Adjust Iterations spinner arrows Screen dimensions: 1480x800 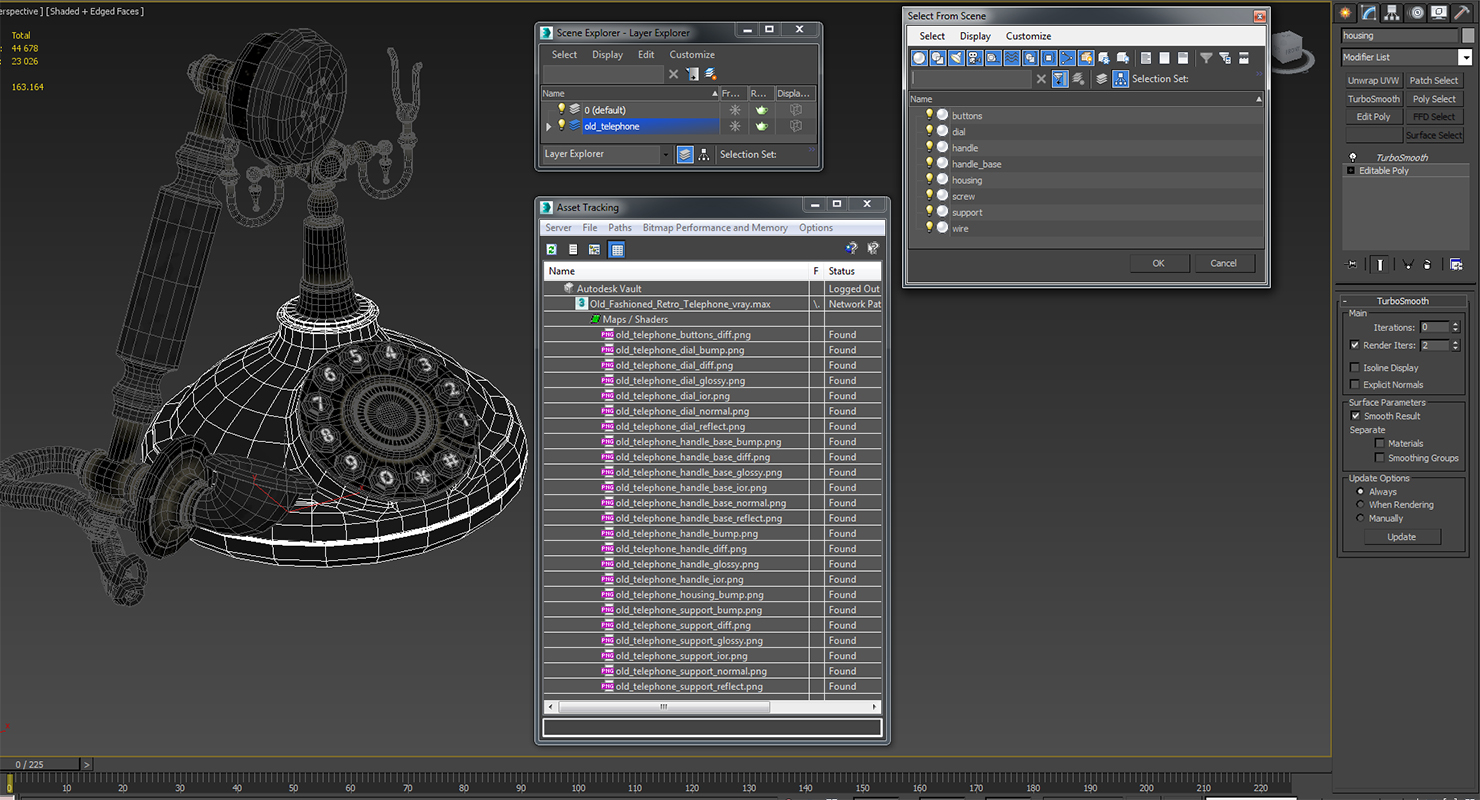click(x=1455, y=327)
